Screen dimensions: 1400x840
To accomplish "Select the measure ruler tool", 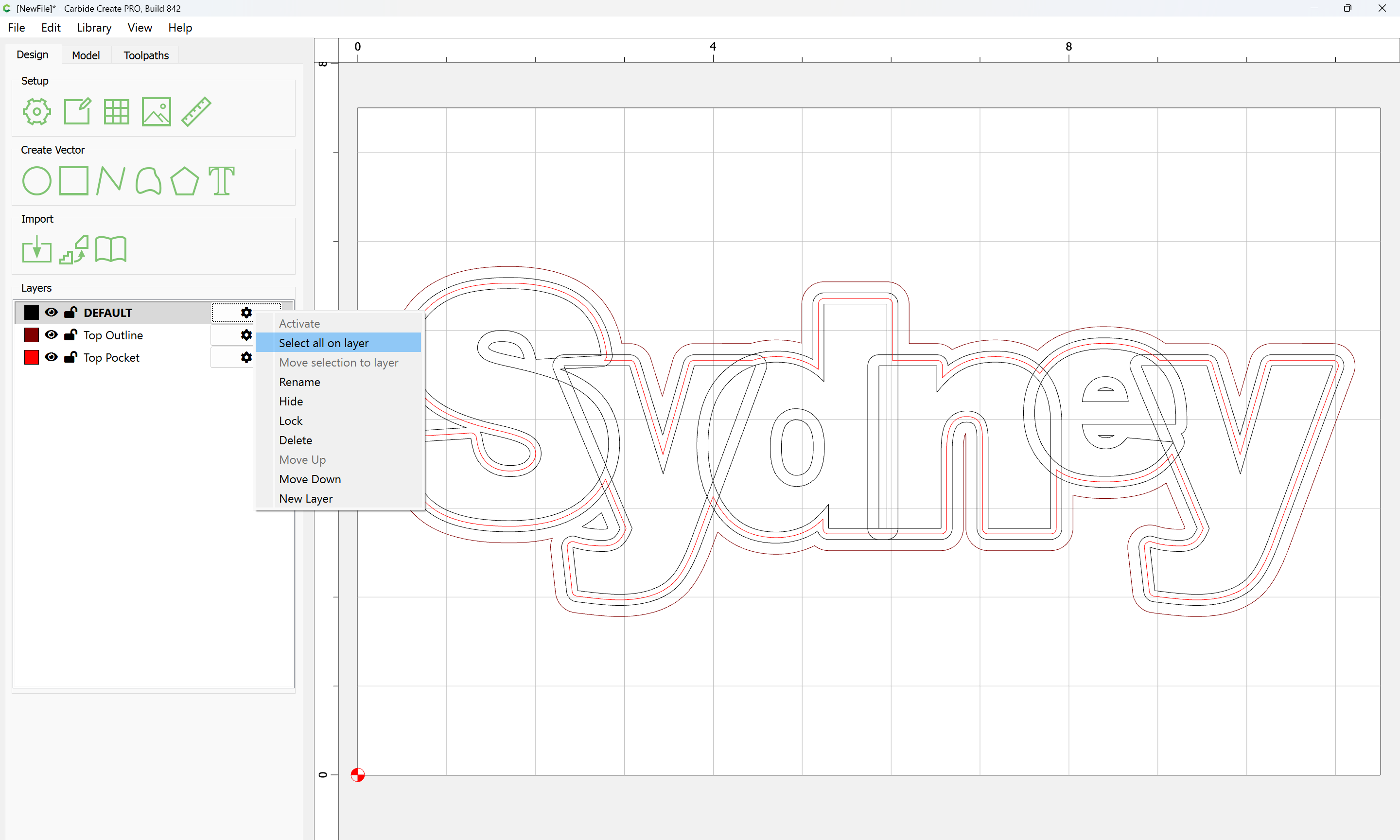I will [196, 111].
